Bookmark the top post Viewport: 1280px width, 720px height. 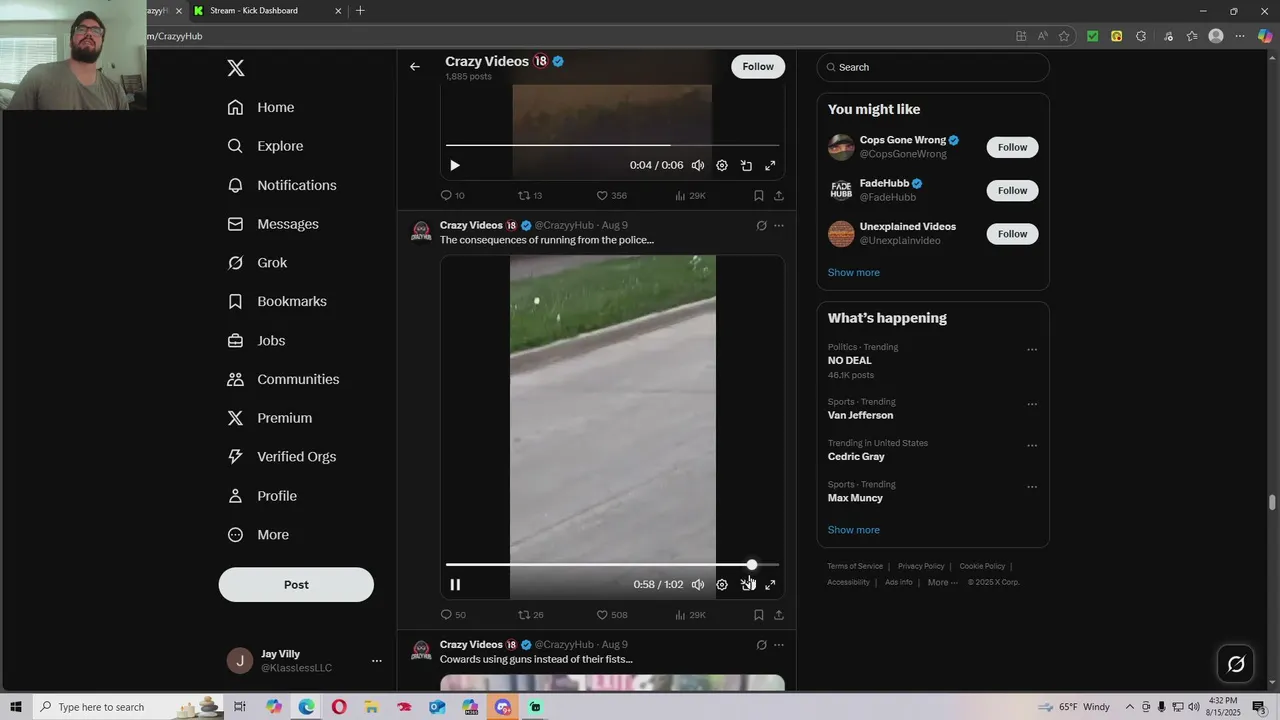[759, 196]
